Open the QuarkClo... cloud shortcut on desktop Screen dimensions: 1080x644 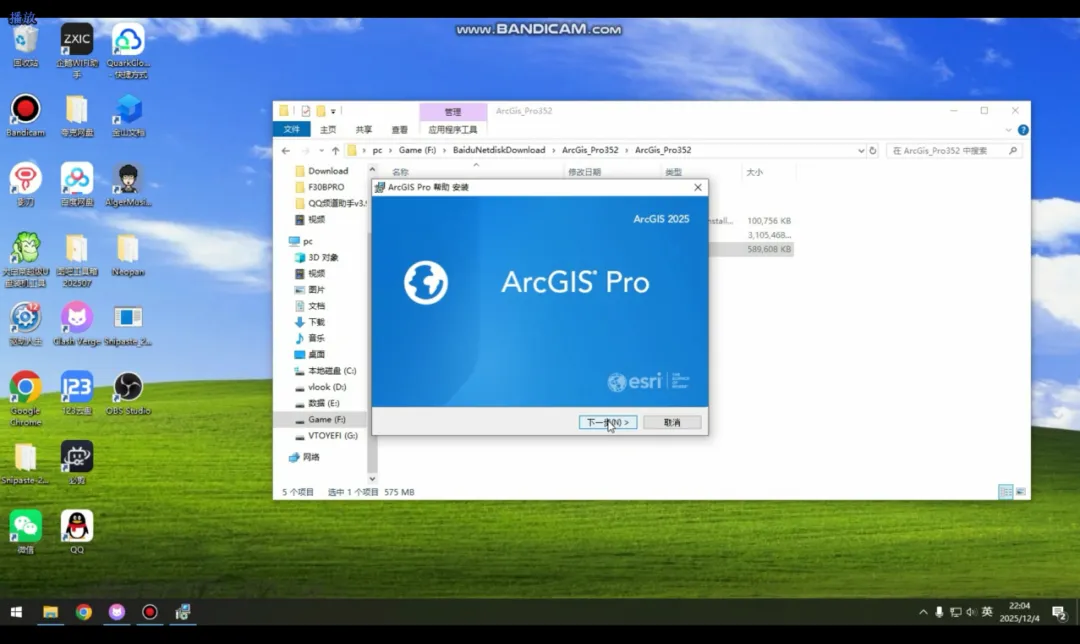(128, 50)
